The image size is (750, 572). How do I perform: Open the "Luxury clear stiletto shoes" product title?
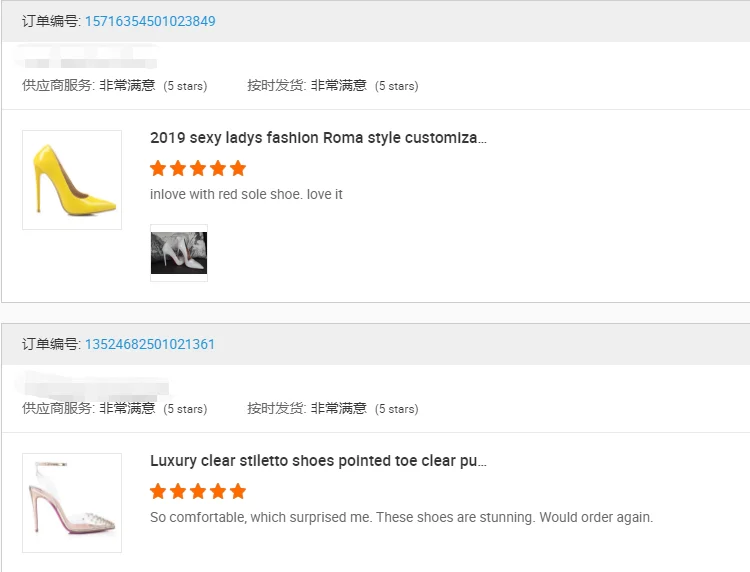click(318, 461)
